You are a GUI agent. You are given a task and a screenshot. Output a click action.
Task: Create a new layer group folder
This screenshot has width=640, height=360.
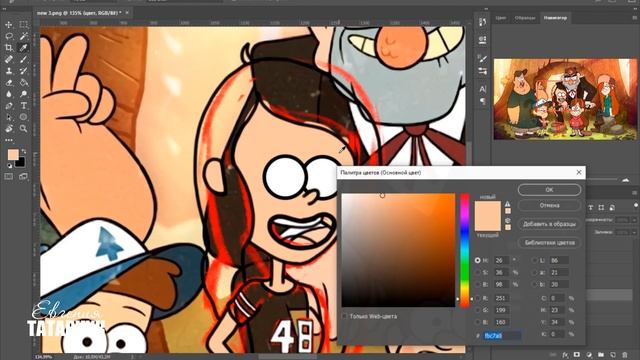(x=601, y=355)
